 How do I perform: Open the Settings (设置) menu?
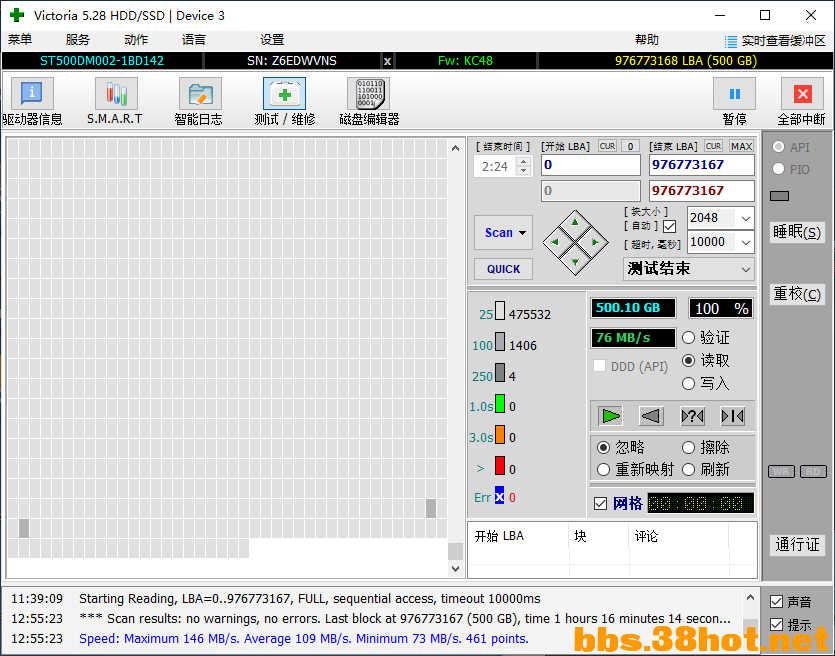272,40
